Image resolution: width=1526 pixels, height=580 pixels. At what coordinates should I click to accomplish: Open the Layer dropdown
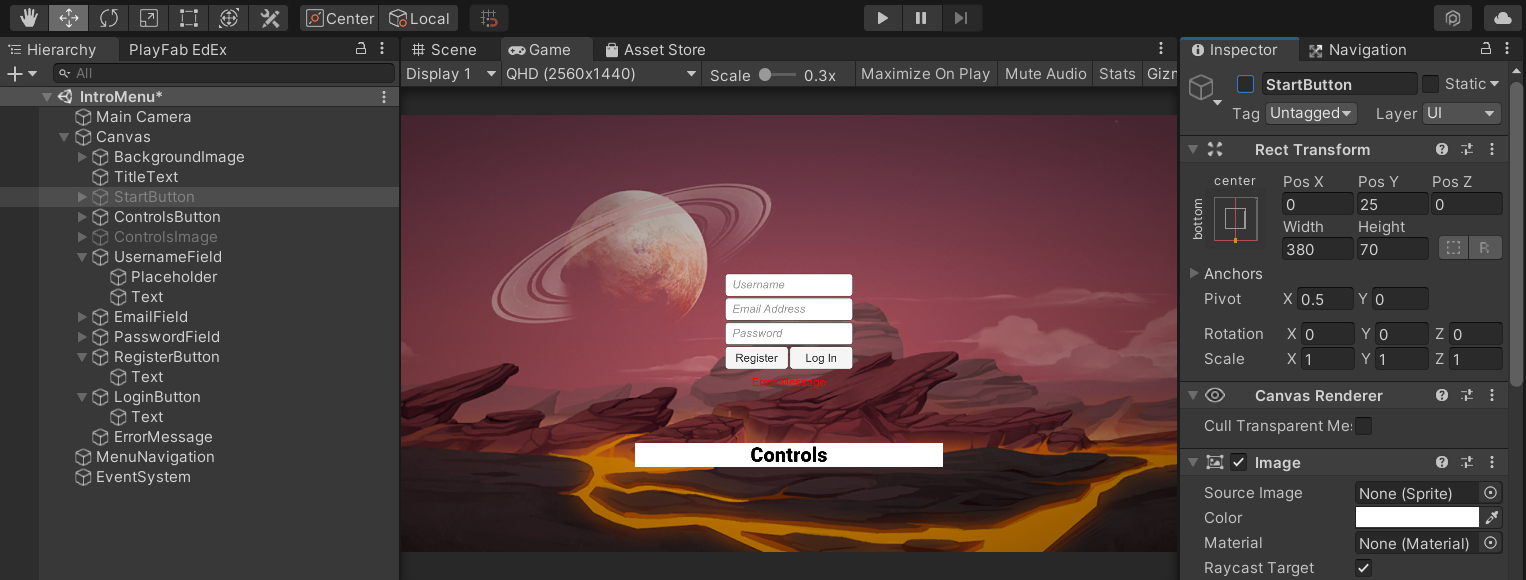1461,113
